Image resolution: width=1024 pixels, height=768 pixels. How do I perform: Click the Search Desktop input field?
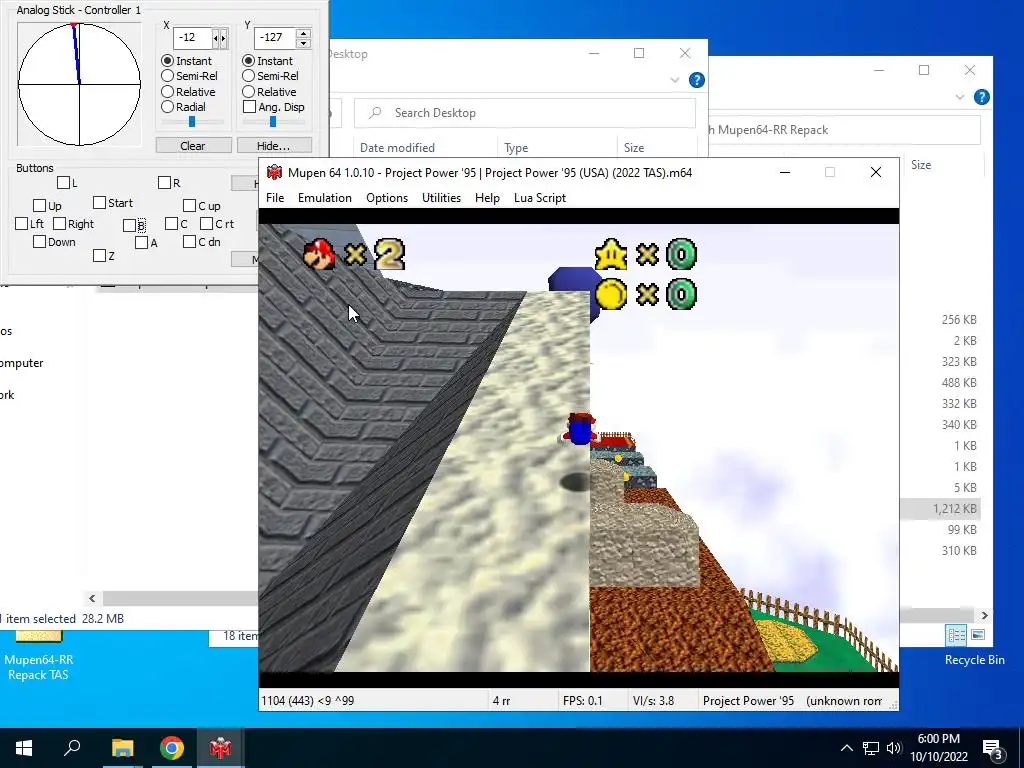(x=525, y=113)
